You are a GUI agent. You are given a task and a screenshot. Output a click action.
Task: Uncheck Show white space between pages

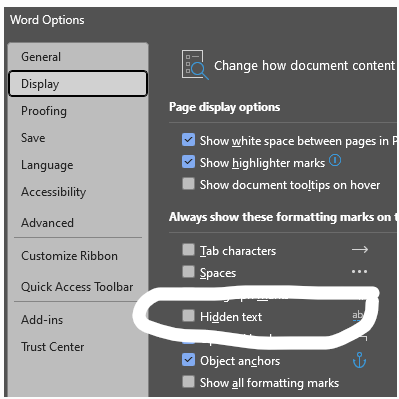[188, 140]
